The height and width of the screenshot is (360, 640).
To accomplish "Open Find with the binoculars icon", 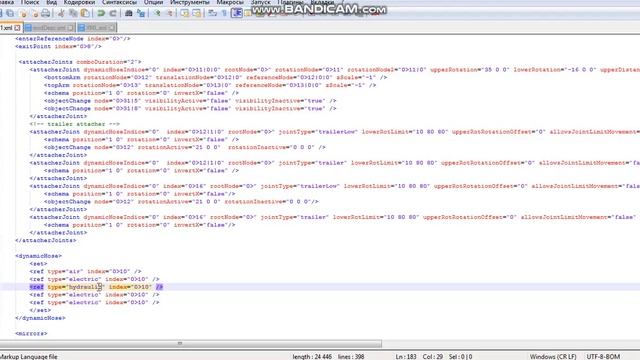I will tap(129, 13).
